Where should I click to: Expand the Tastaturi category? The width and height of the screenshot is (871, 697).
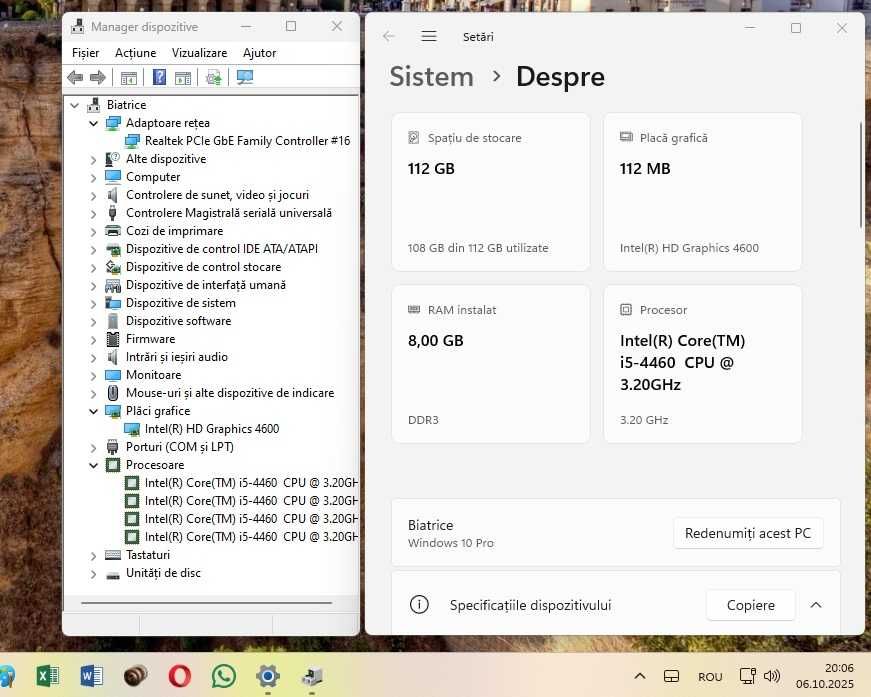93,555
